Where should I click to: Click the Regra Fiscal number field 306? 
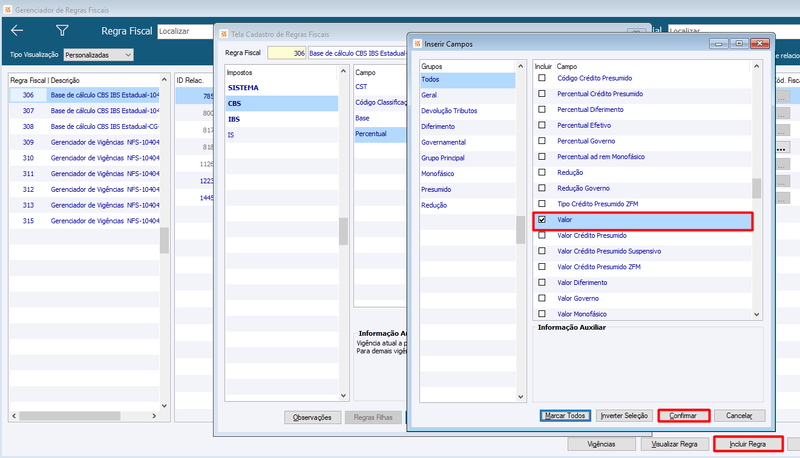[x=287, y=53]
